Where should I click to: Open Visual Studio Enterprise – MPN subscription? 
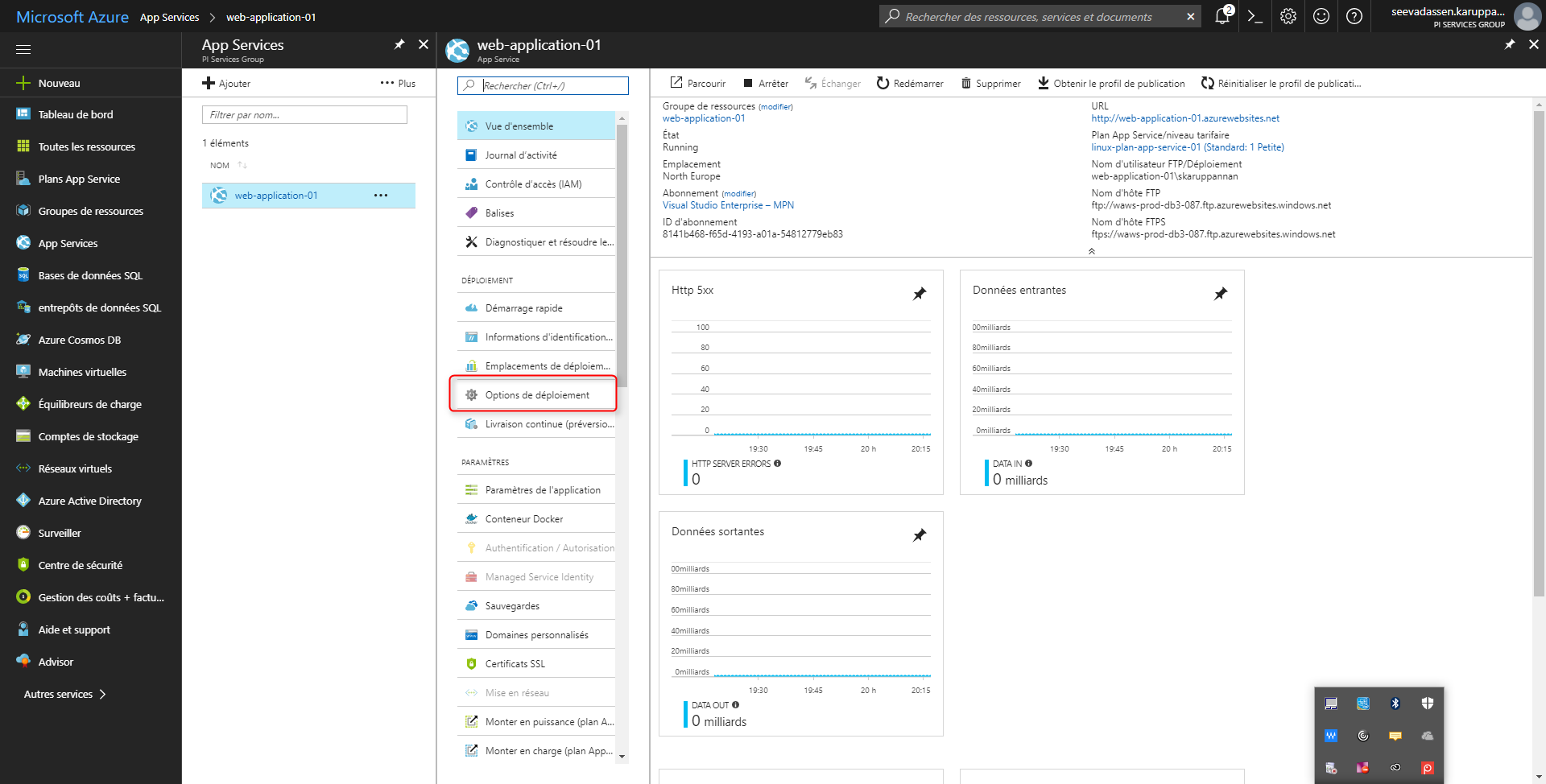coord(728,205)
